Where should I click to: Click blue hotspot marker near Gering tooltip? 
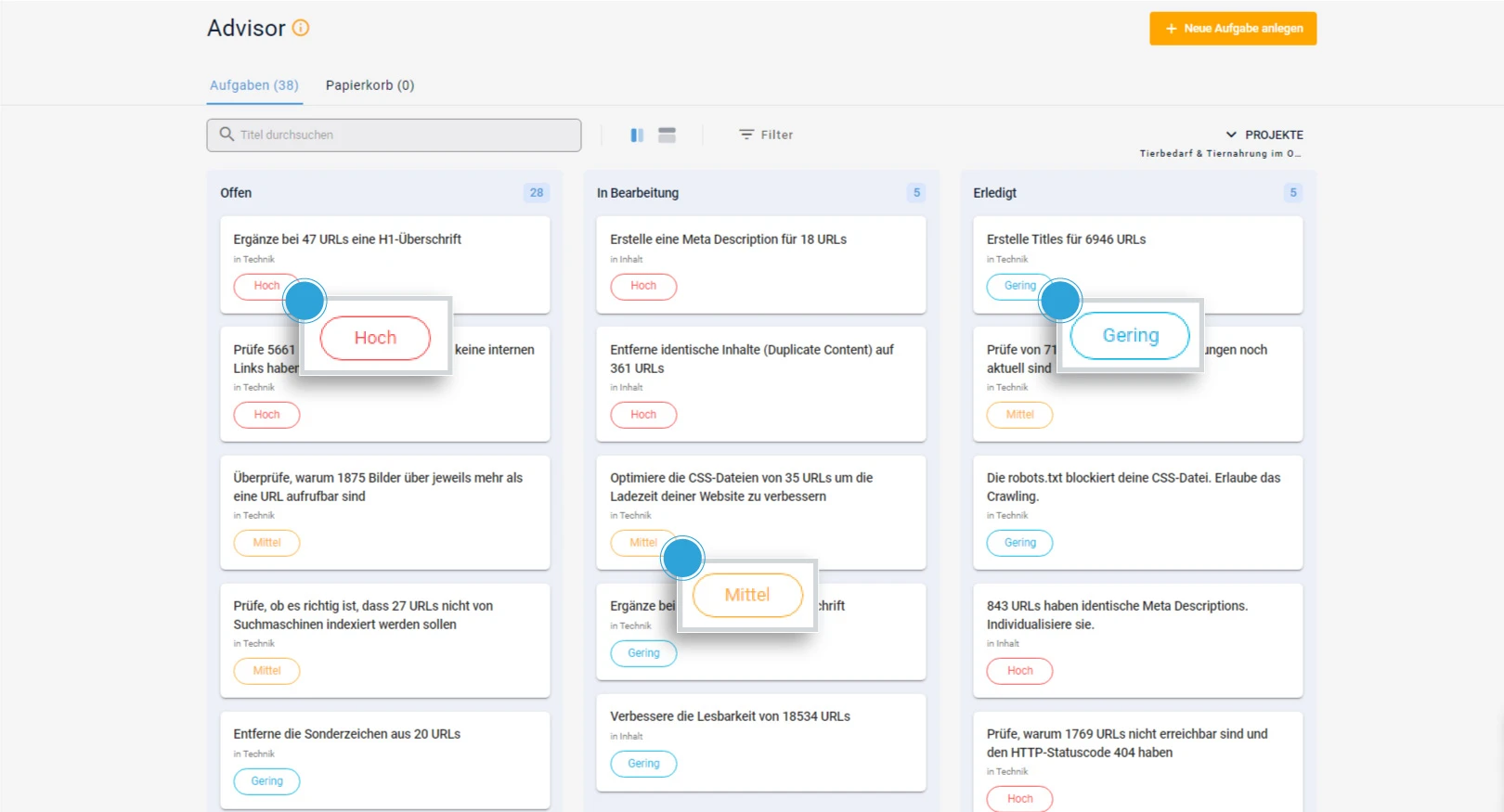coord(1060,300)
